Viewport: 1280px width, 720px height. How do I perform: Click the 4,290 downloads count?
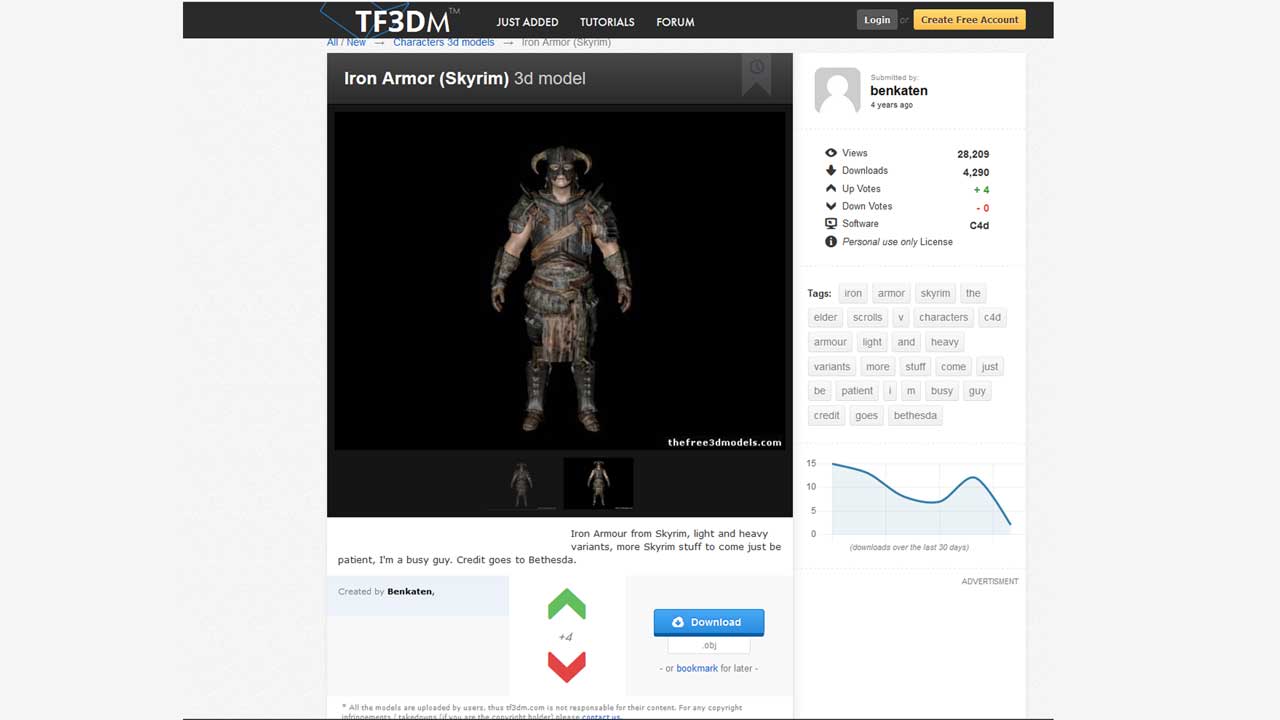pos(976,172)
